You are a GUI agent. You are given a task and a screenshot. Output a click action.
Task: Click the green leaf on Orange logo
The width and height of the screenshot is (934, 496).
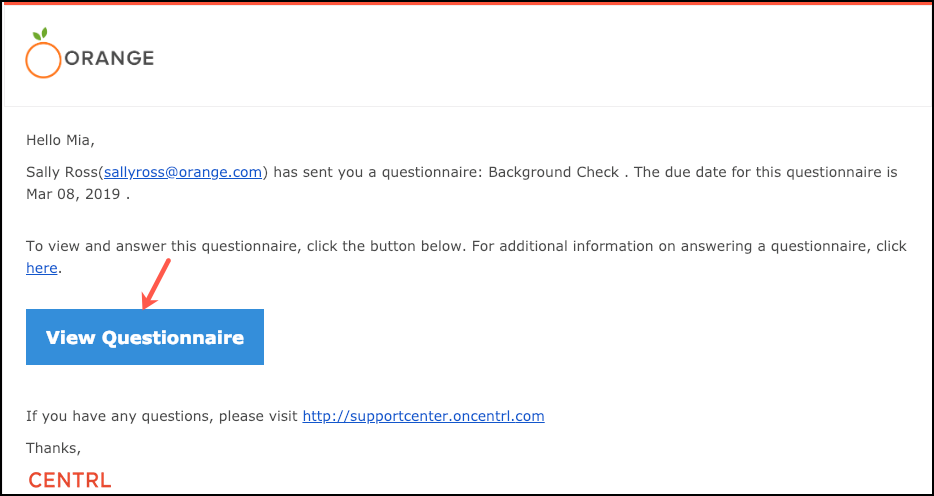(40, 35)
